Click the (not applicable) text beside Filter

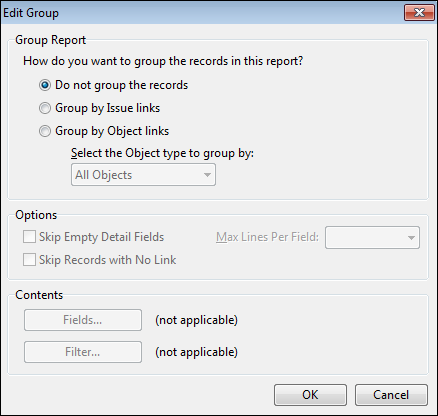pyautogui.click(x=196, y=352)
